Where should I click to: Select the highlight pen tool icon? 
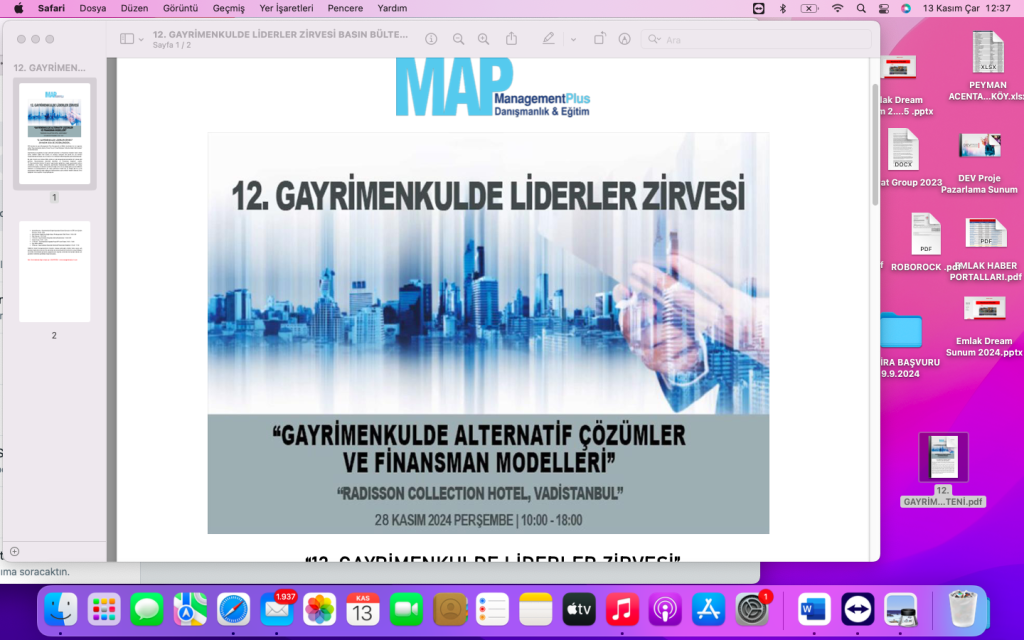click(x=548, y=39)
